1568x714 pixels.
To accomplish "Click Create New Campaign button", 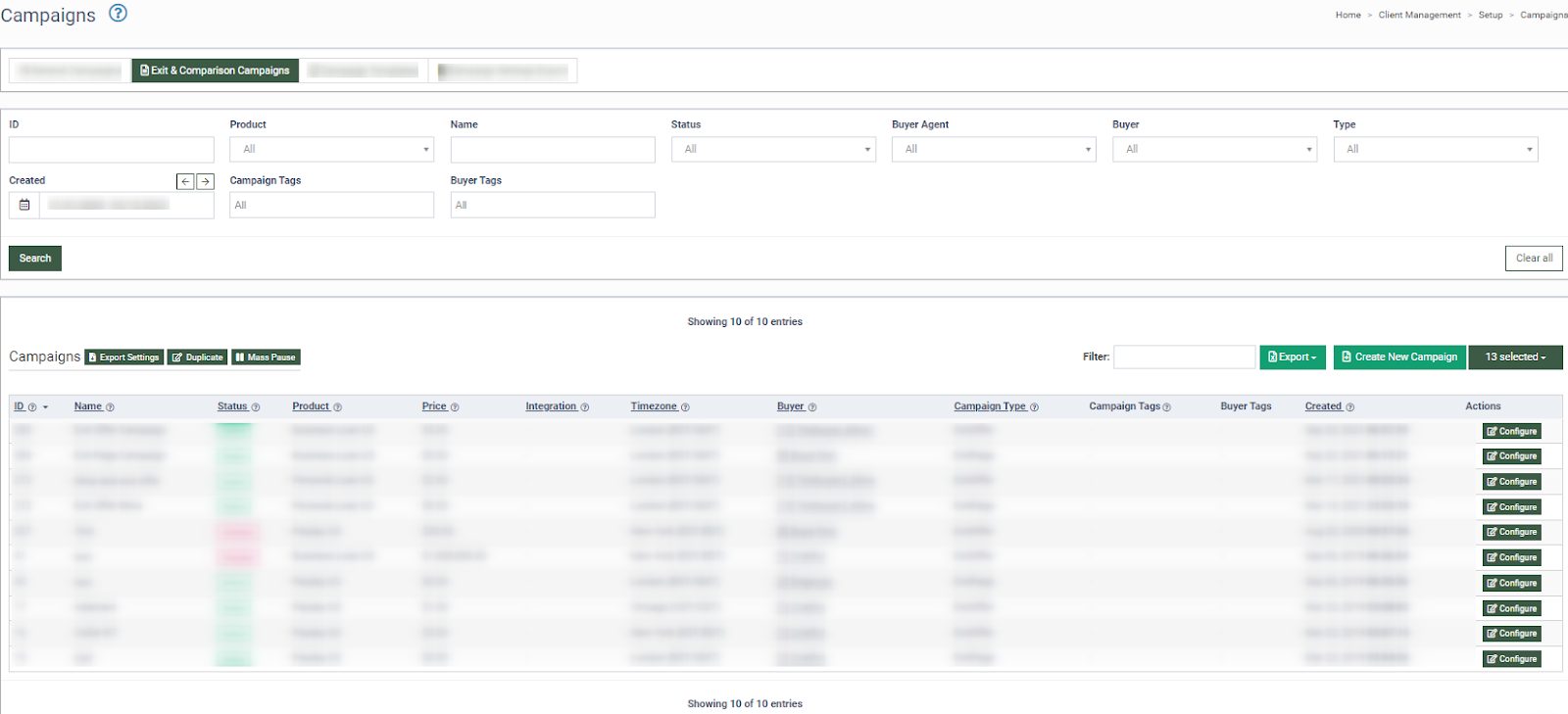I will click(1398, 357).
